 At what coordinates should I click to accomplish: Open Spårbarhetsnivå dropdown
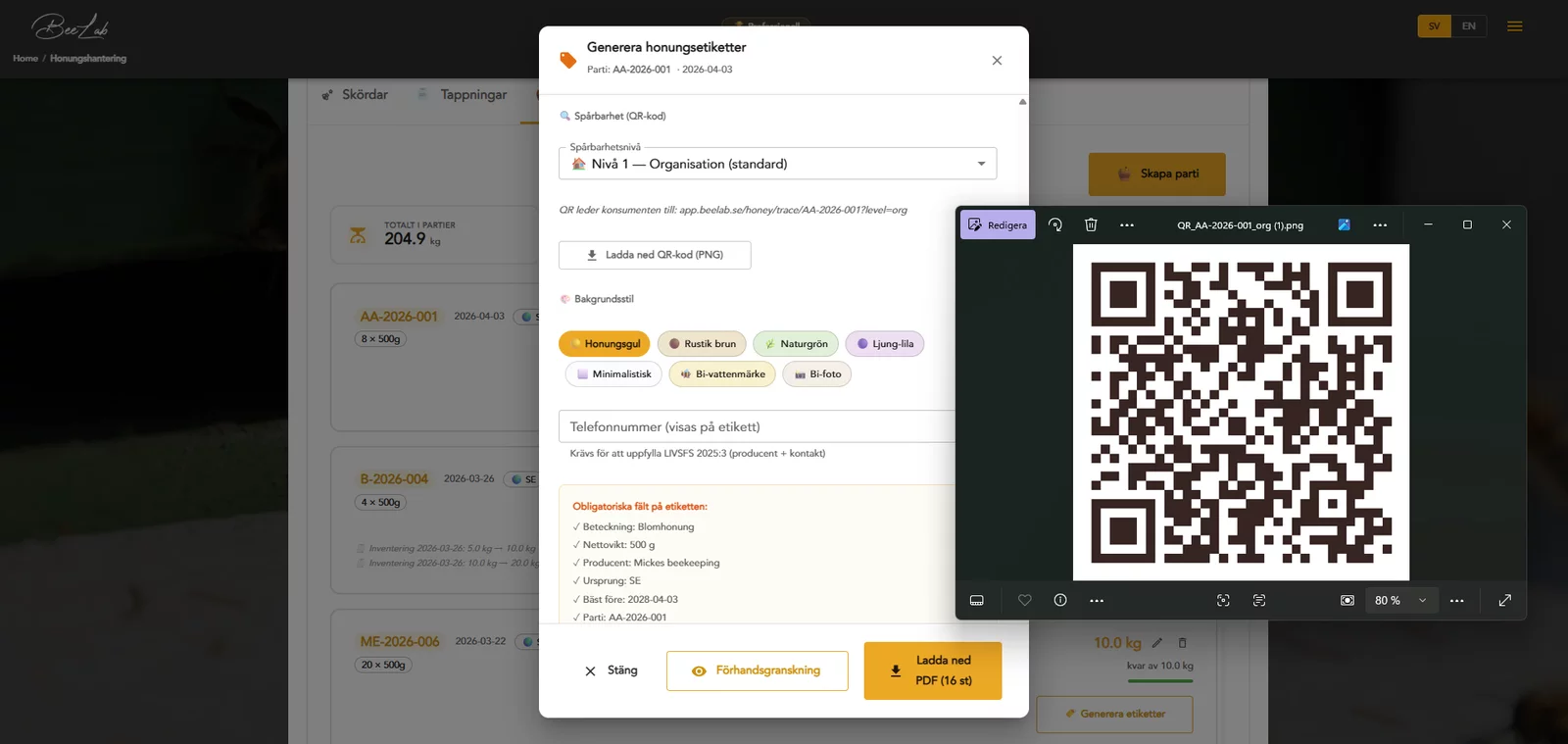pos(777,164)
